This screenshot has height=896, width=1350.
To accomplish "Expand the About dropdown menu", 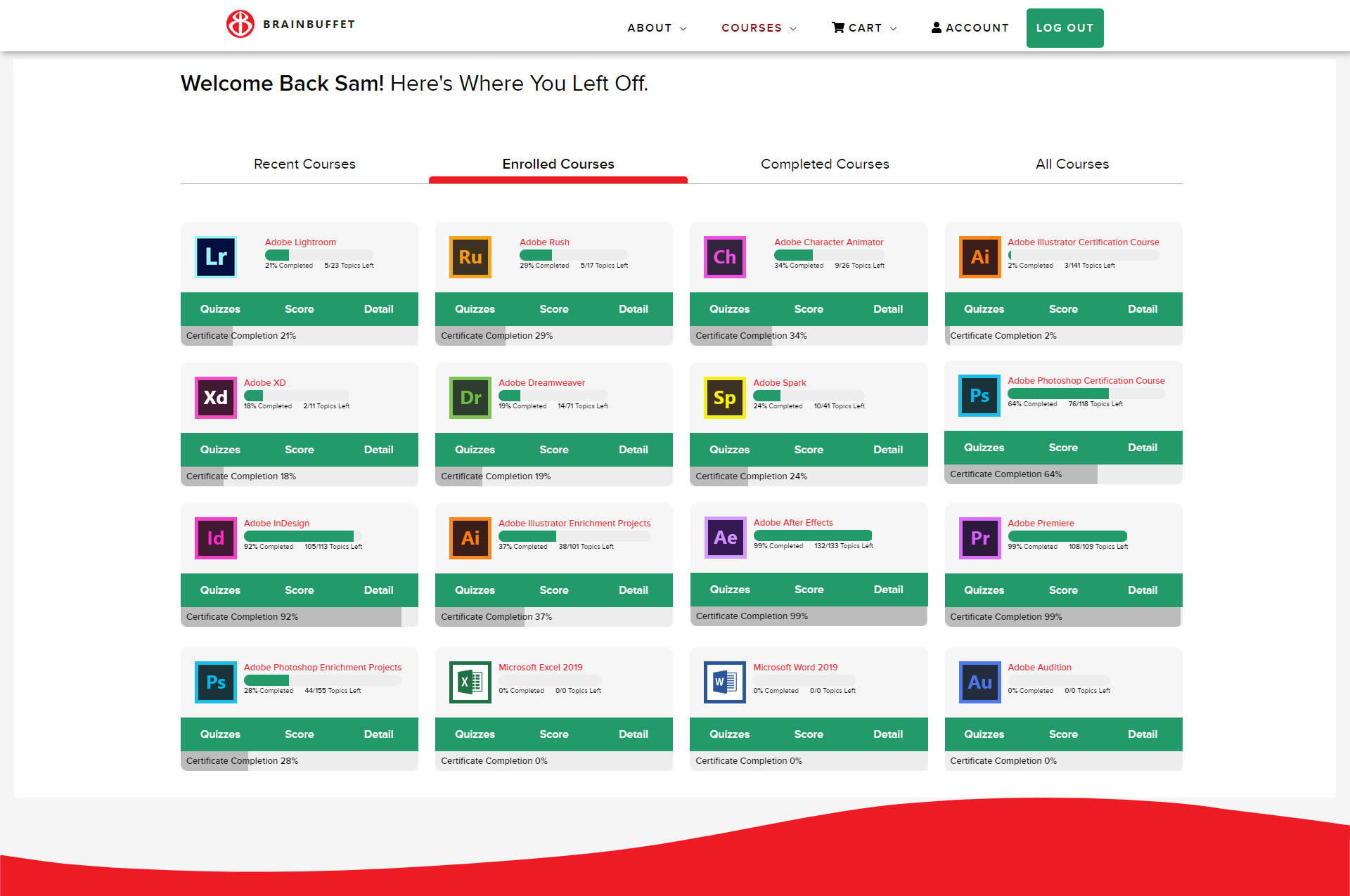I will (x=657, y=28).
